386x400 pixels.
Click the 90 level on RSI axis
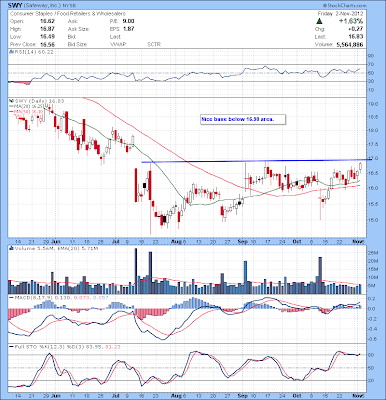(x=371, y=56)
